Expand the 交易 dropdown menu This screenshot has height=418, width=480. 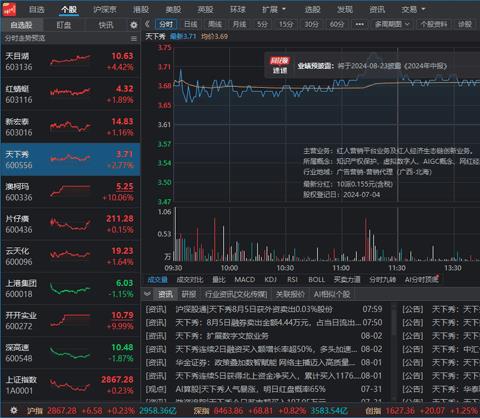click(413, 9)
